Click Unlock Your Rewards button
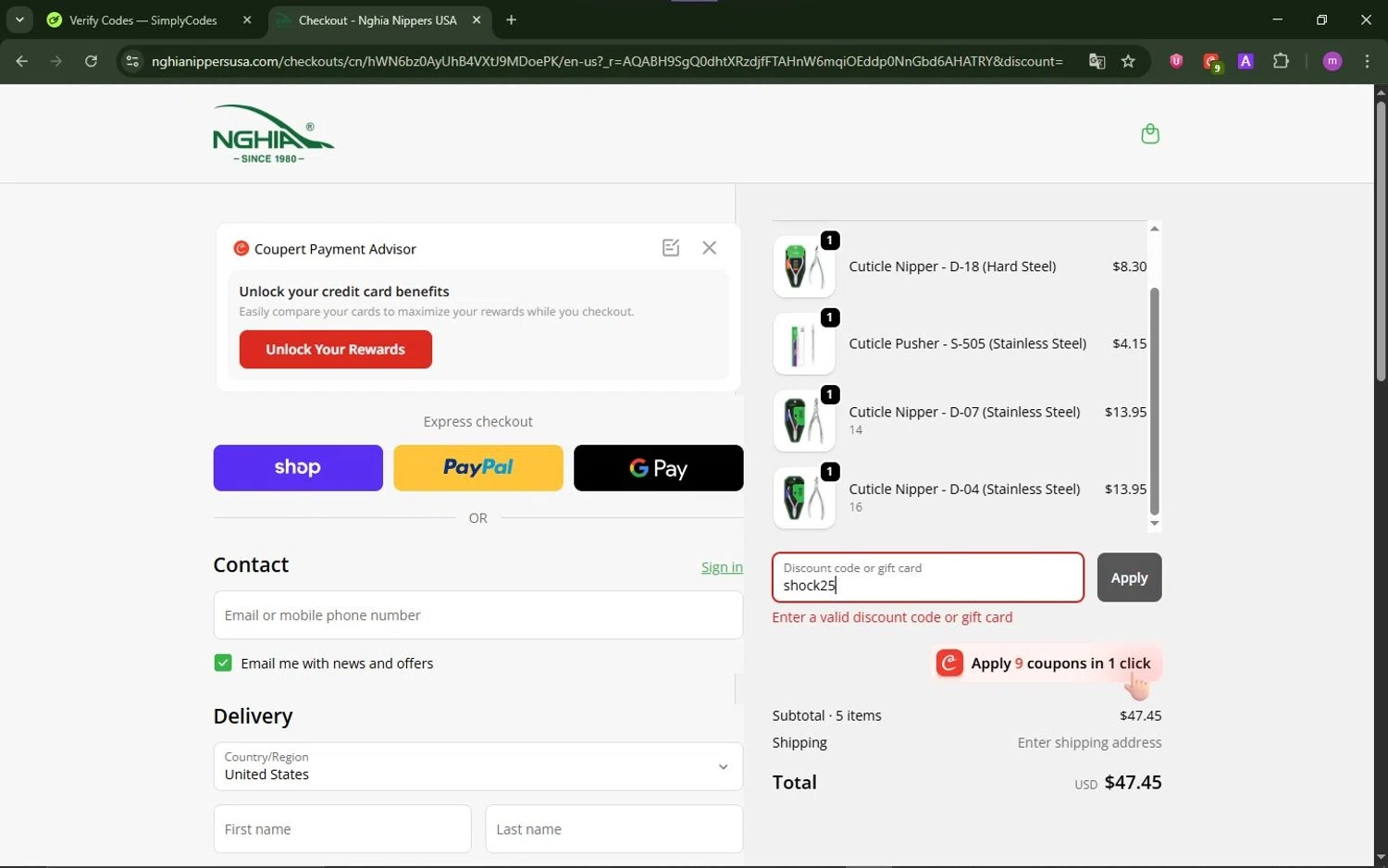 [x=335, y=349]
